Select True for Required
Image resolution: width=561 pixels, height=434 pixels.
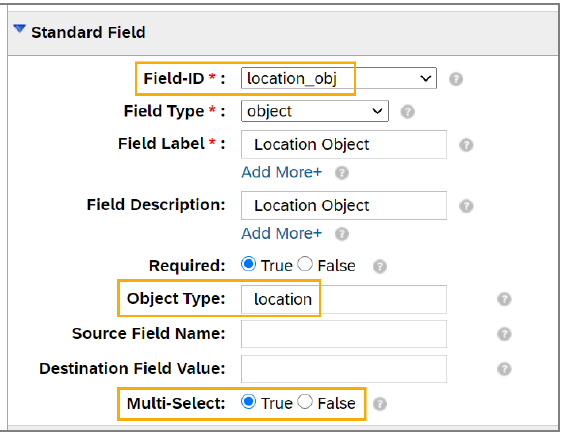click(x=248, y=264)
